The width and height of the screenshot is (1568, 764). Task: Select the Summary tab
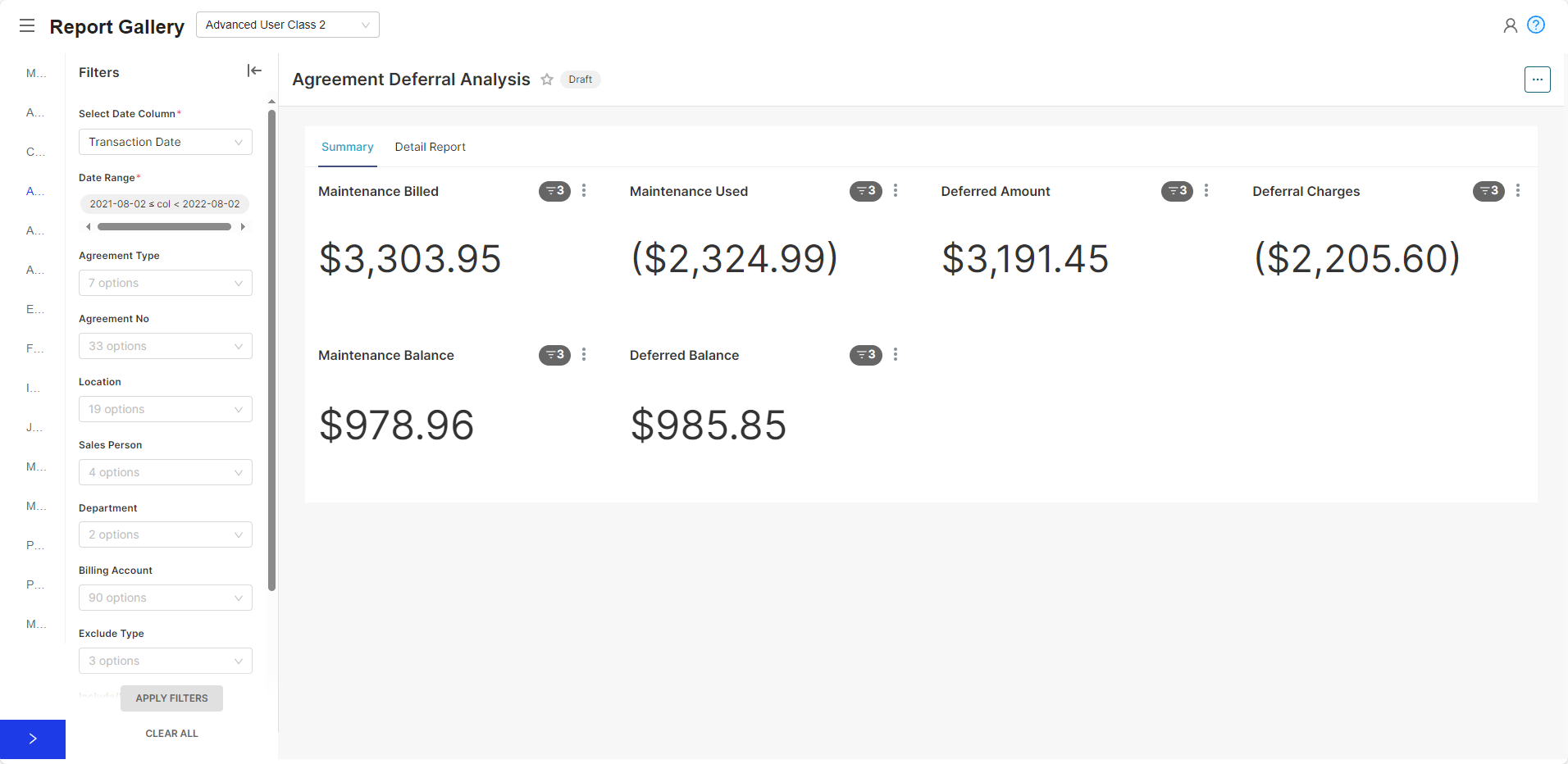pos(347,147)
